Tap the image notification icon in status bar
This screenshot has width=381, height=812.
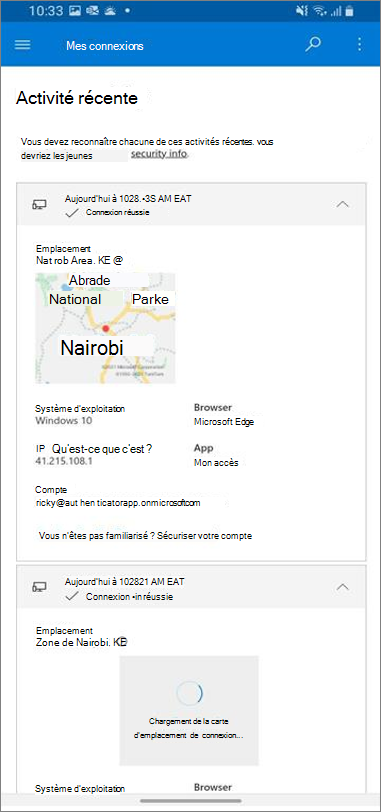click(75, 10)
